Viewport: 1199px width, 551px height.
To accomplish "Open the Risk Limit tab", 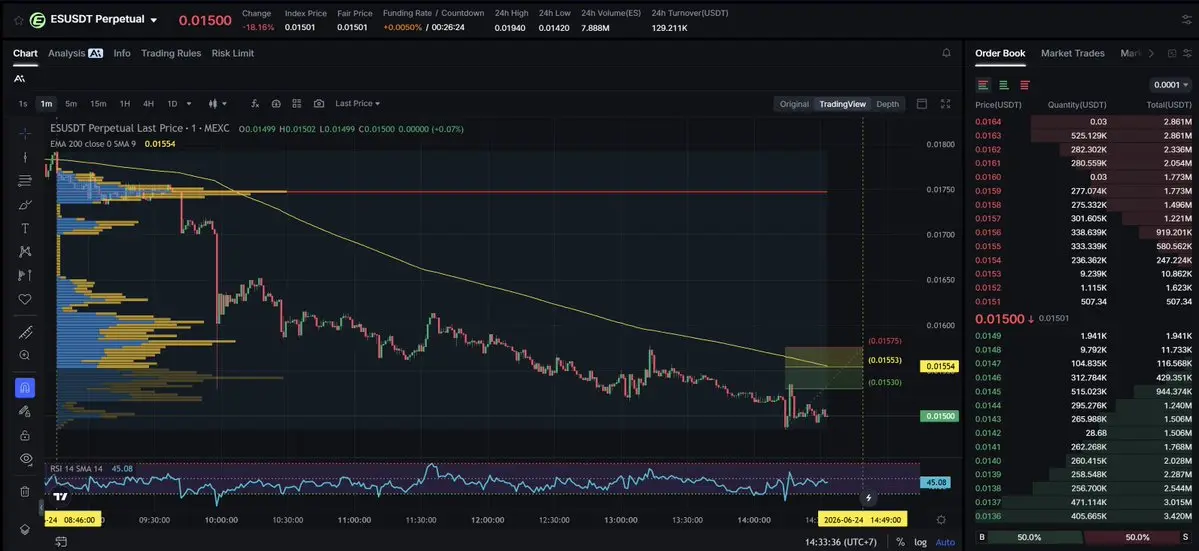I will 233,53.
